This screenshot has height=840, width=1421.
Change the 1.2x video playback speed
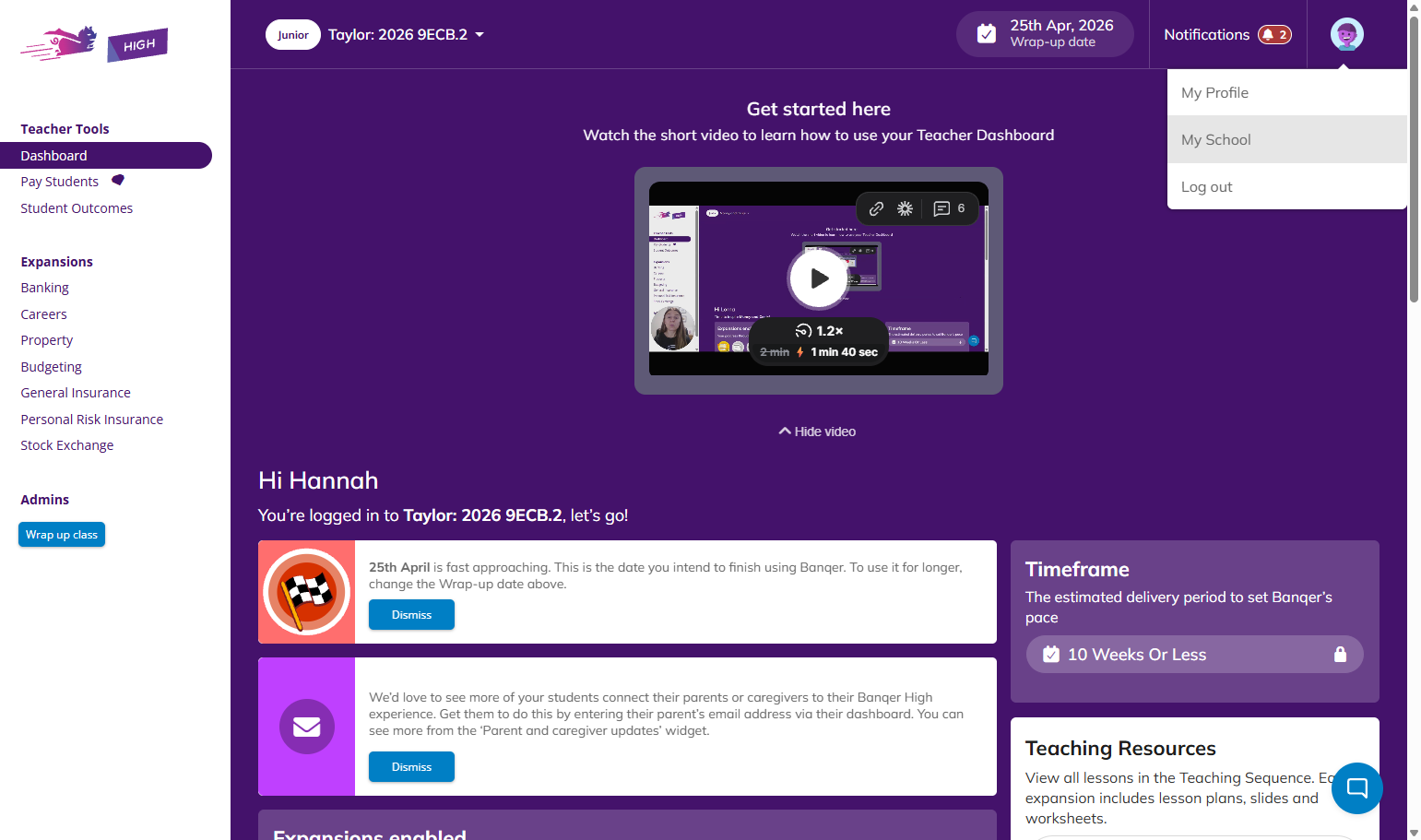pyautogui.click(x=819, y=331)
